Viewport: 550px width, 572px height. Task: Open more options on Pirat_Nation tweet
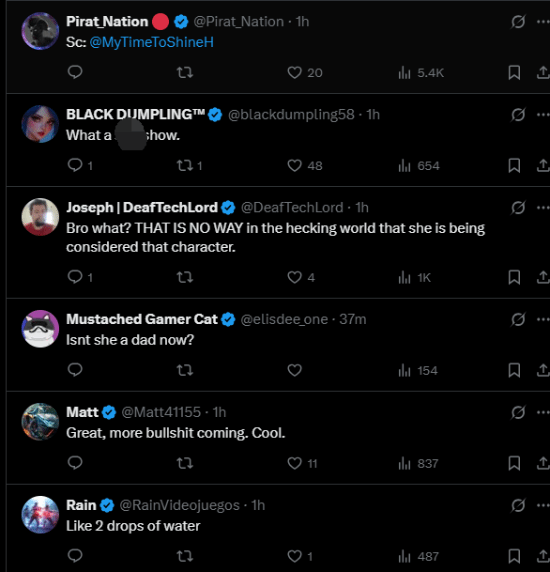point(543,22)
